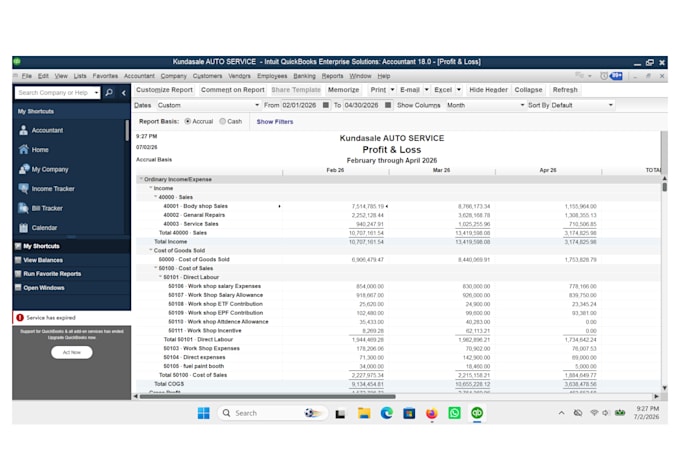Click Windows taskbar Search box

coord(271,413)
